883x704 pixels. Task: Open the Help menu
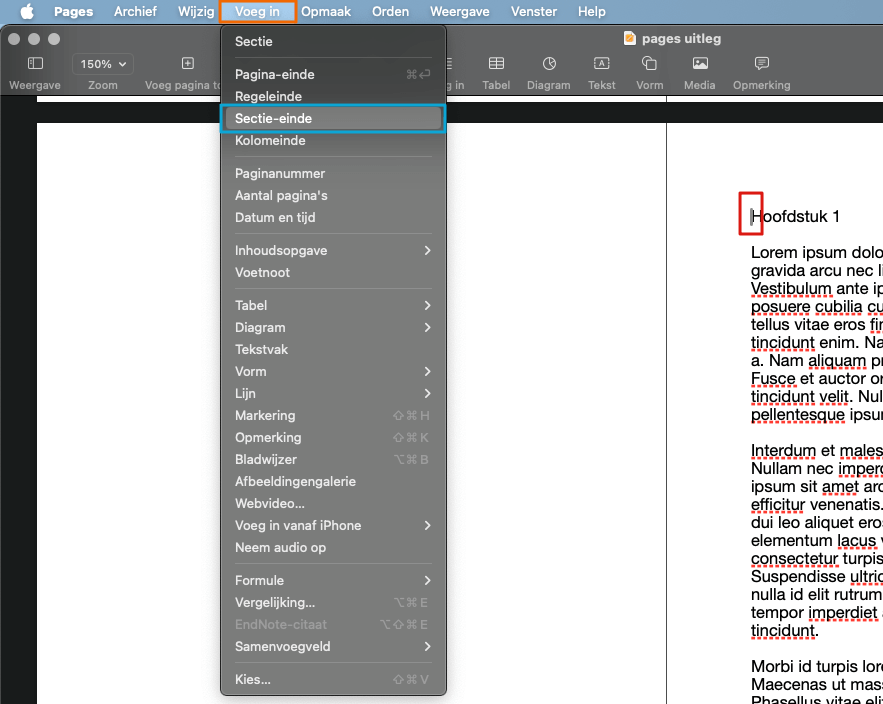pos(591,11)
